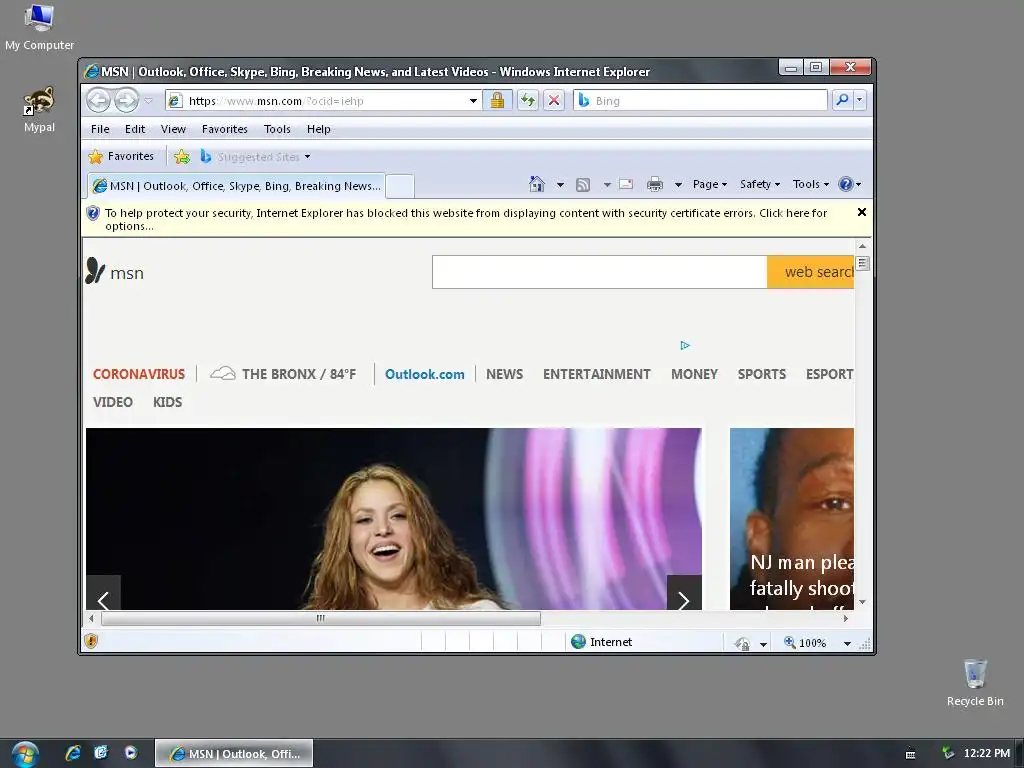Go to the SPORTS section
This screenshot has height=768, width=1024.
pyautogui.click(x=761, y=374)
